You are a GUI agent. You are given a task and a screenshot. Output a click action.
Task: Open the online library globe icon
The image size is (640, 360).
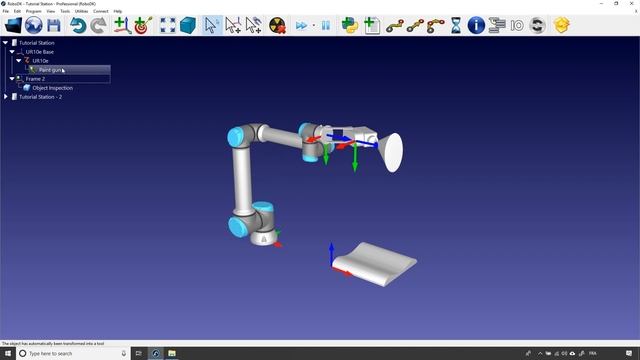click(33, 25)
